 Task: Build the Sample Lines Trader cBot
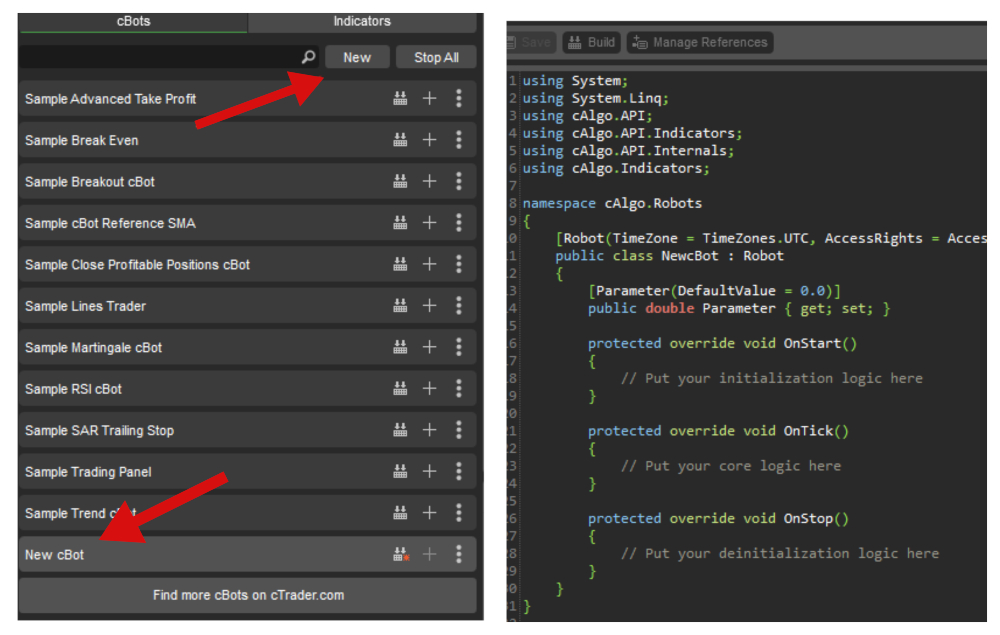400,305
